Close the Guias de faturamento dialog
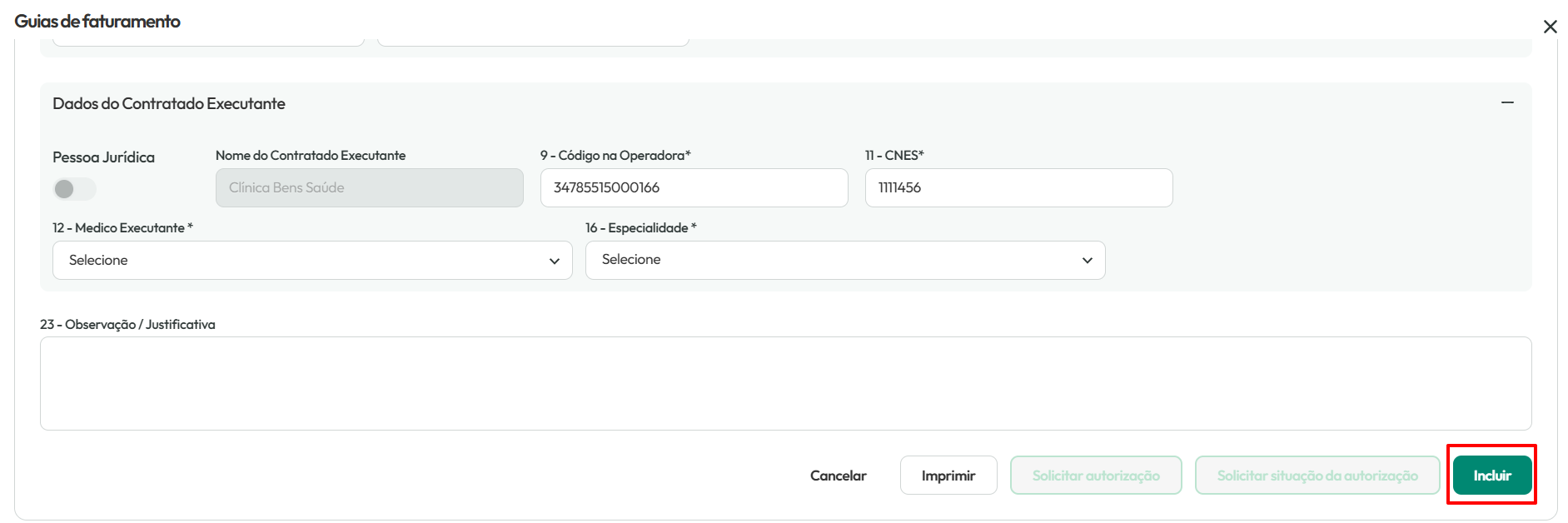 click(x=1550, y=27)
